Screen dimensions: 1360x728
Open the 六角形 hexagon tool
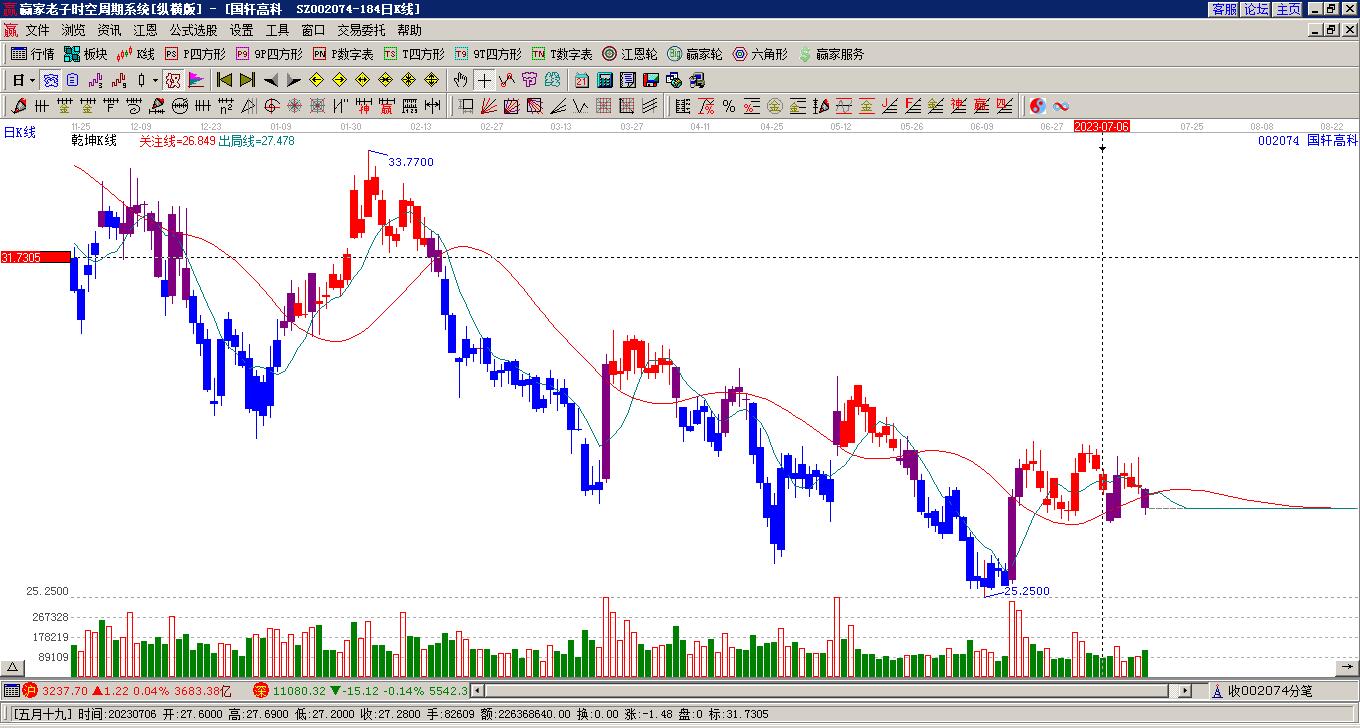(x=760, y=54)
